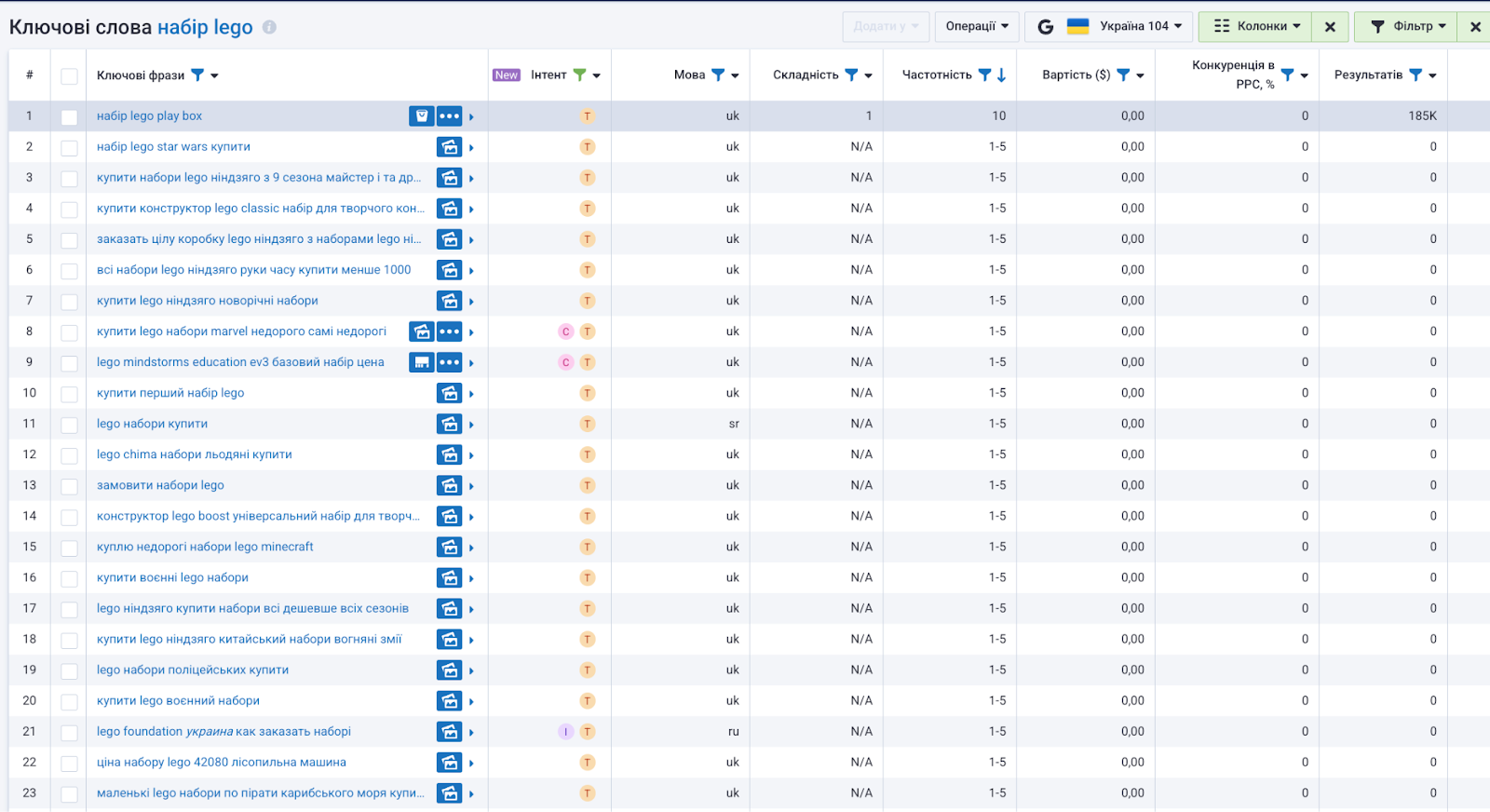Open the 'Додати у' dropdown
This screenshot has height=812, width=1490.
coord(886,26)
